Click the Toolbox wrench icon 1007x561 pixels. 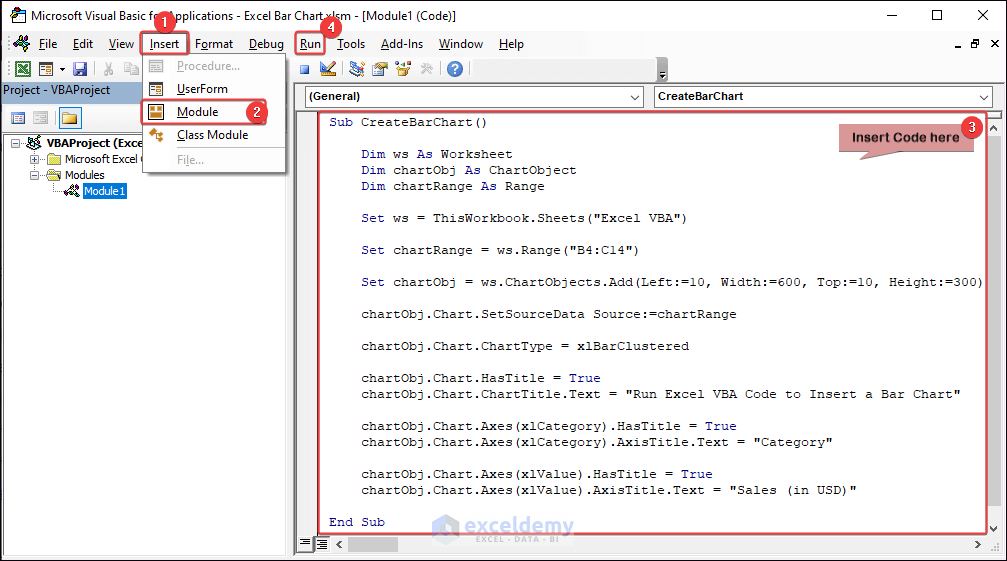pyautogui.click(x=426, y=69)
